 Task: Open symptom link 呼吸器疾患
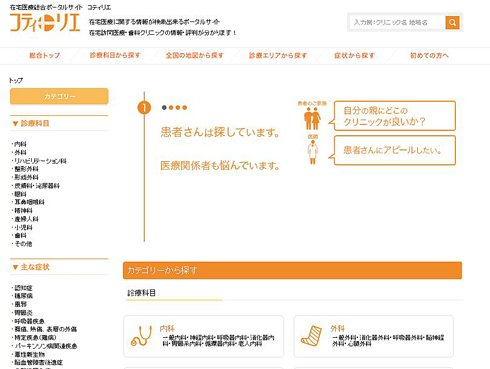[29, 321]
